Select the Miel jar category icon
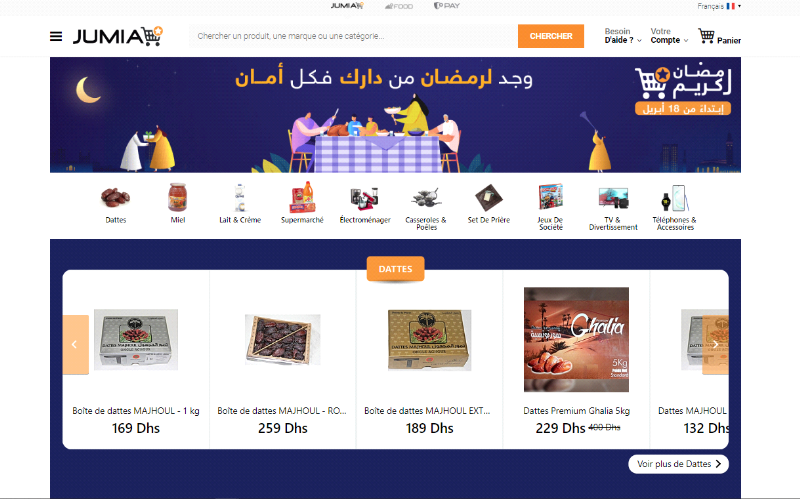This screenshot has height=499, width=800. (x=178, y=197)
